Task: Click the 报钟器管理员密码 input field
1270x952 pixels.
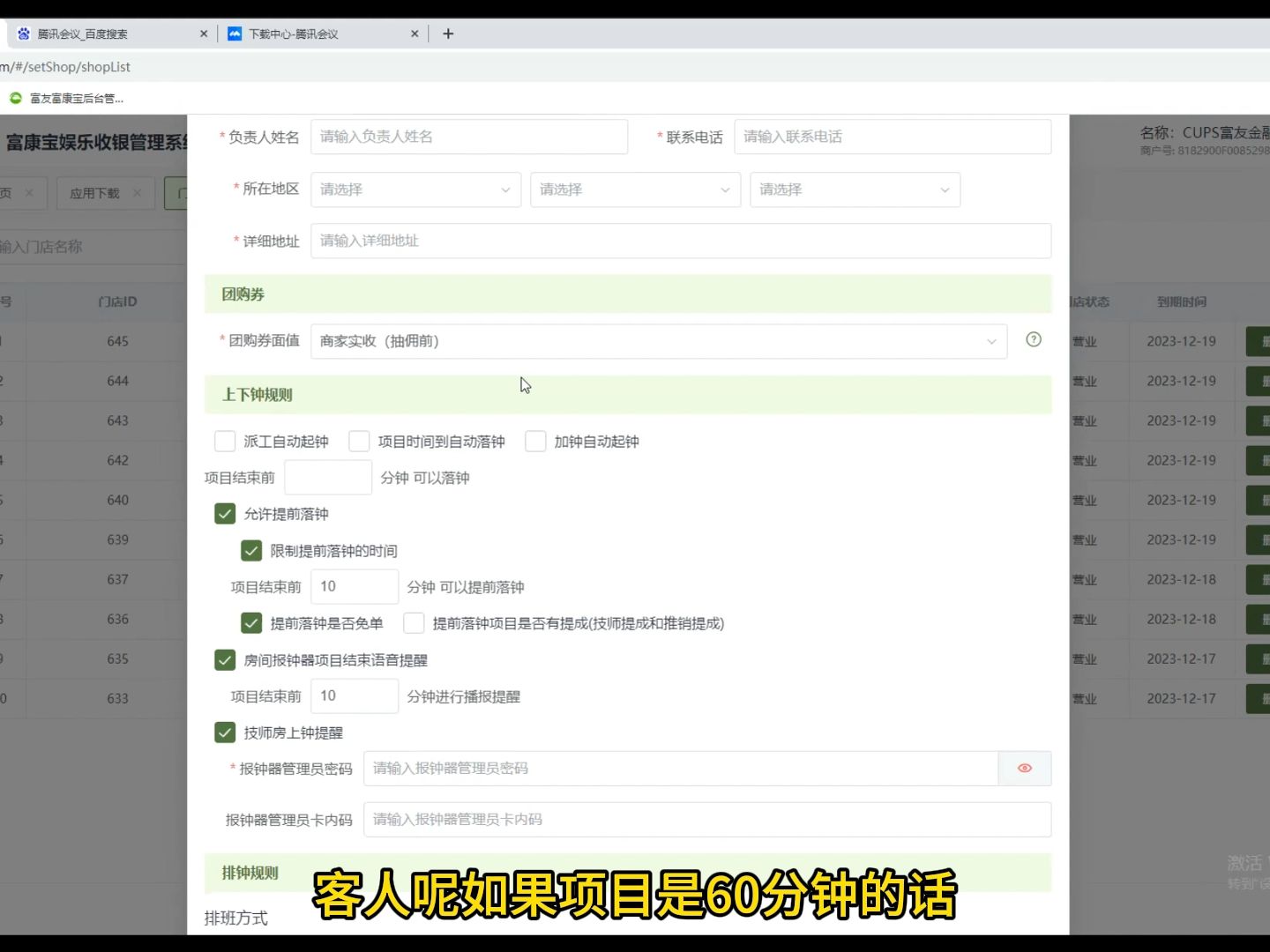Action: 681,768
